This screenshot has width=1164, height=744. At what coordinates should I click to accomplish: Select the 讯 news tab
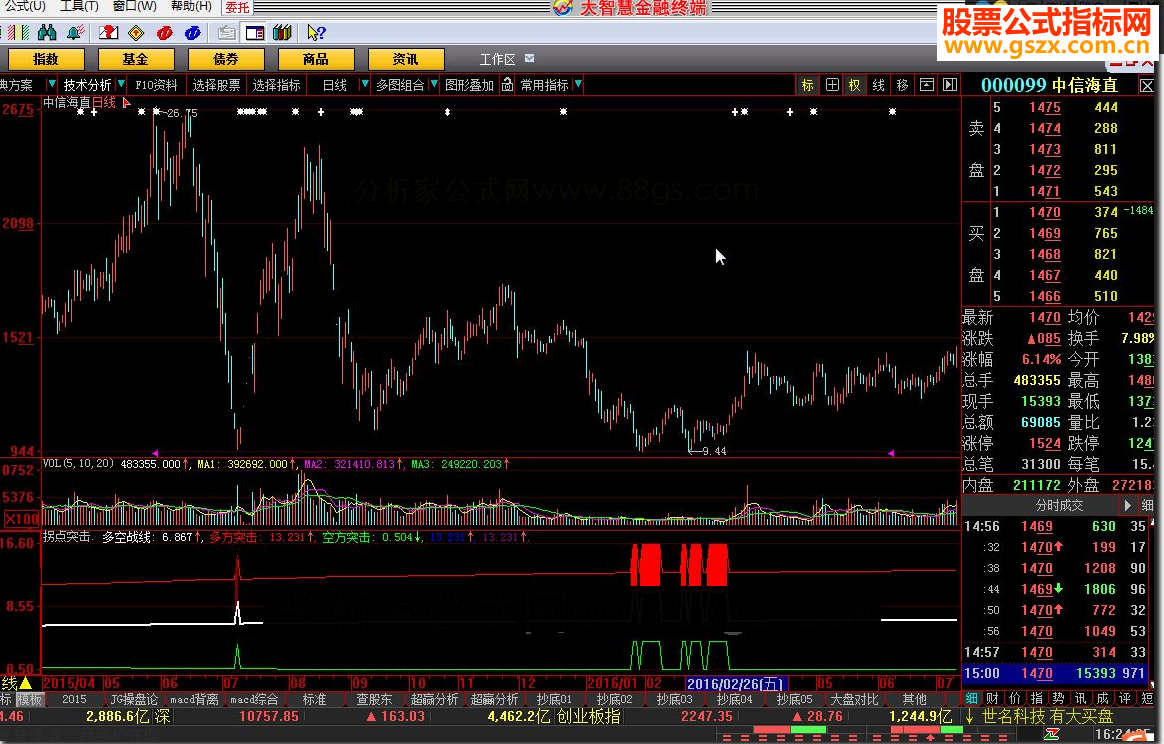(x=1081, y=699)
